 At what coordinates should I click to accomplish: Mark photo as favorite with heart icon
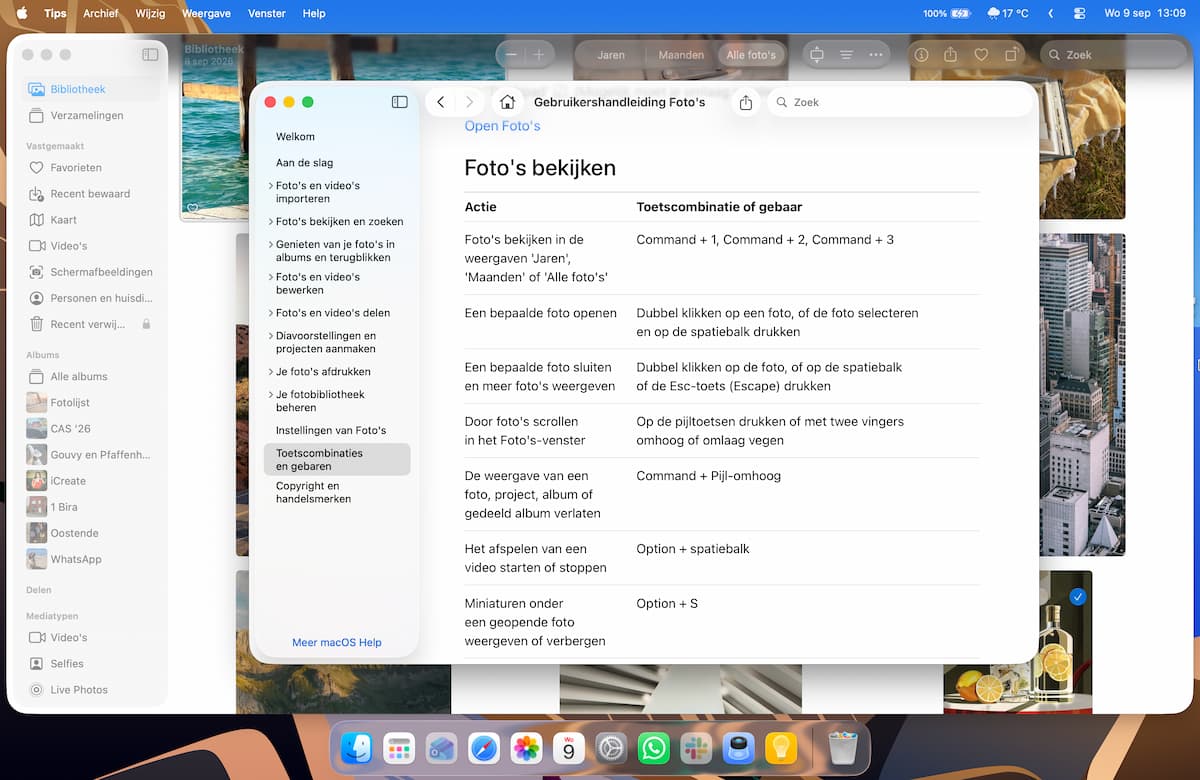pyautogui.click(x=981, y=55)
